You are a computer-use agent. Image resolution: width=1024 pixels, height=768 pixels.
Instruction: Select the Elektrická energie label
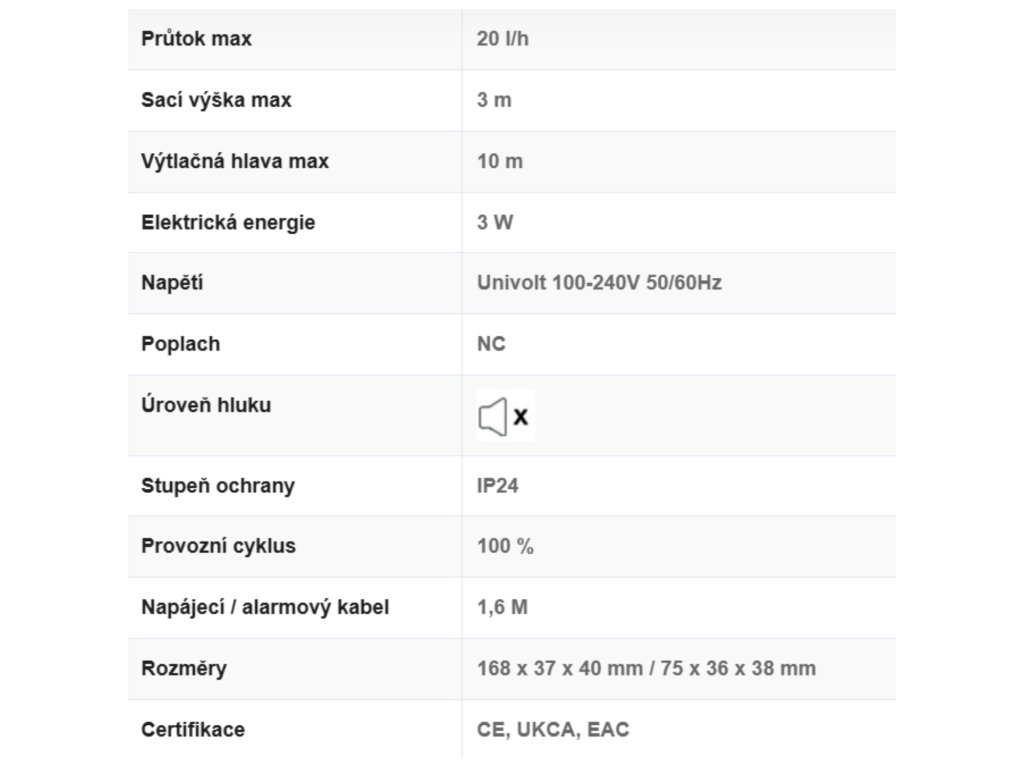click(x=228, y=222)
